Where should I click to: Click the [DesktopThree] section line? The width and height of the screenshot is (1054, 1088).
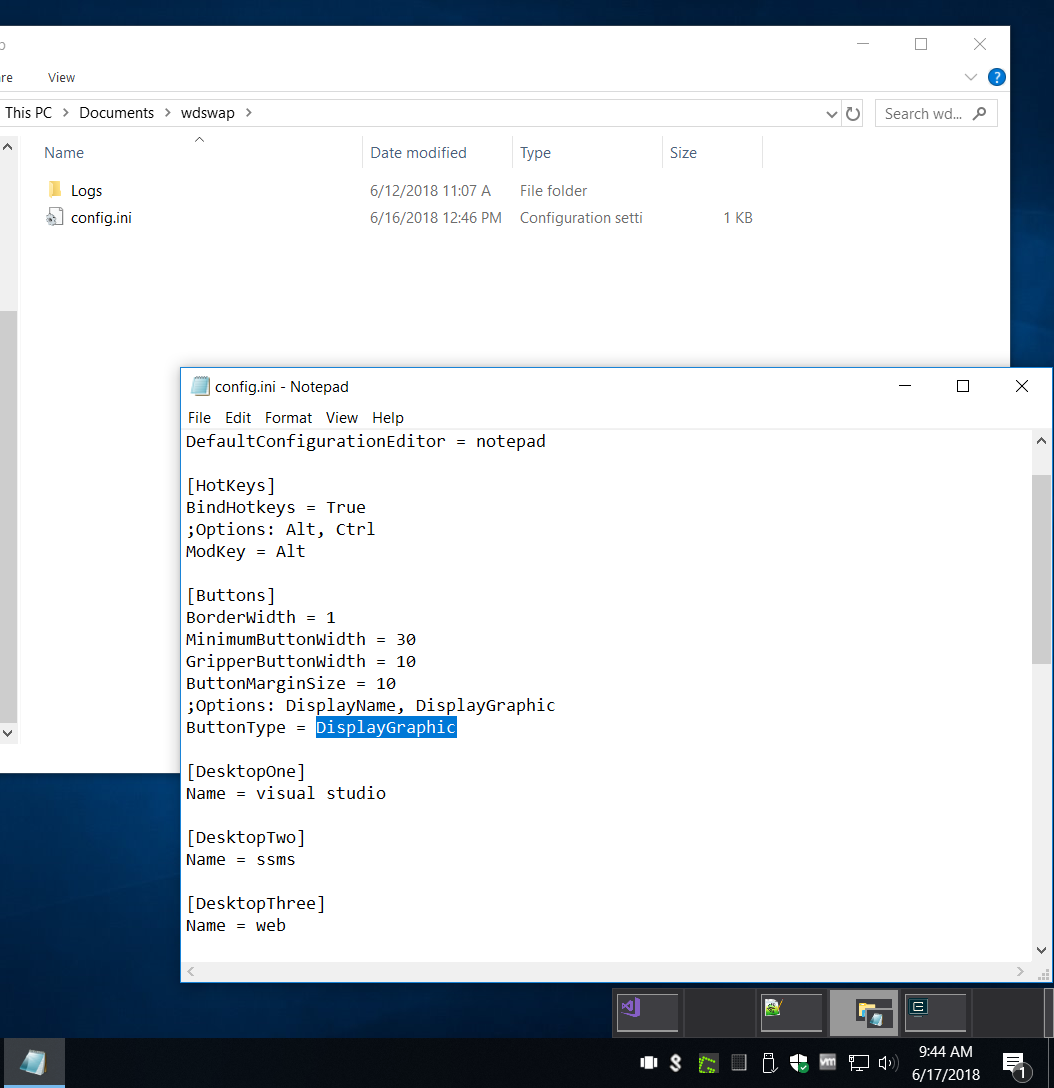coord(256,903)
